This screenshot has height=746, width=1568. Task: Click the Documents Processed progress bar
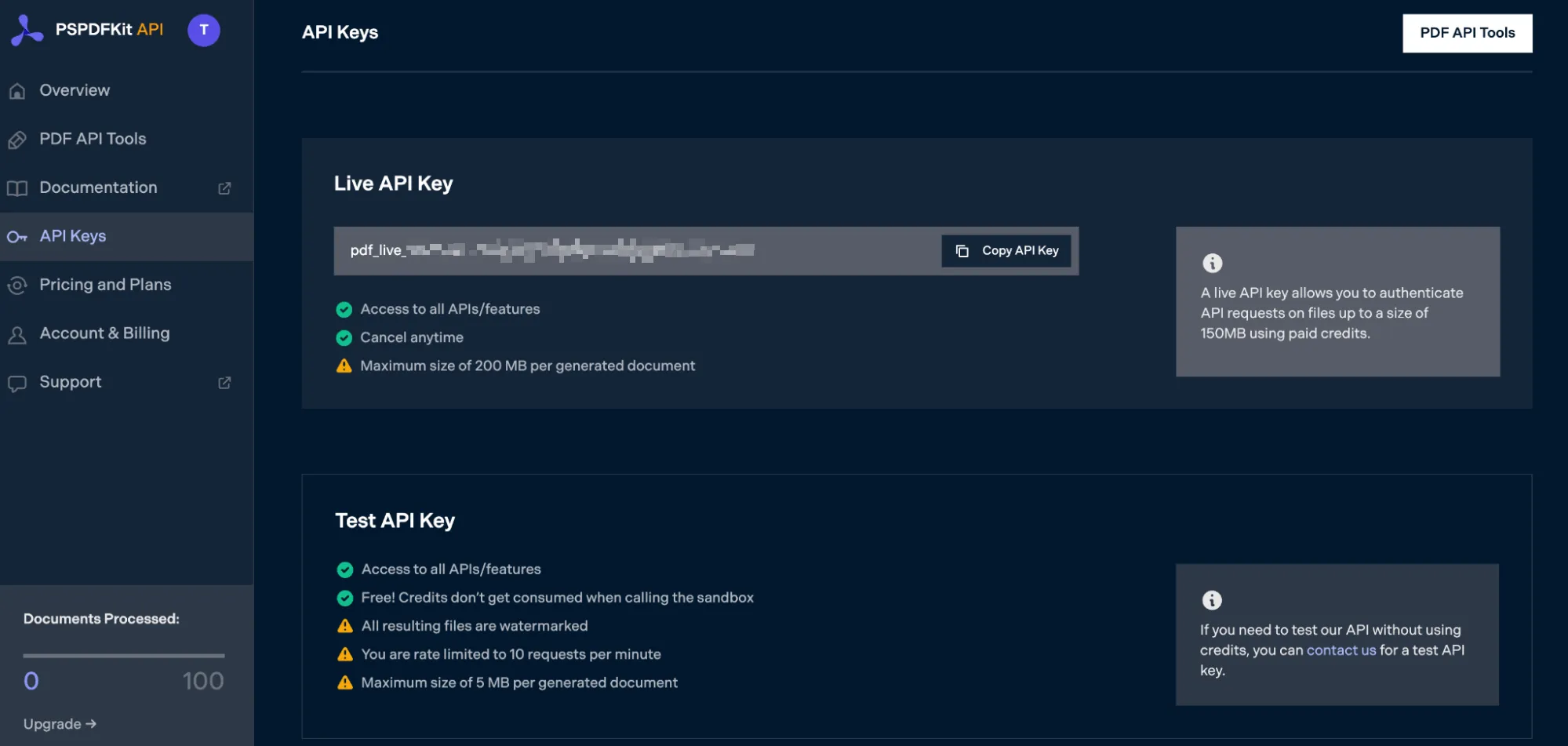[x=124, y=656]
